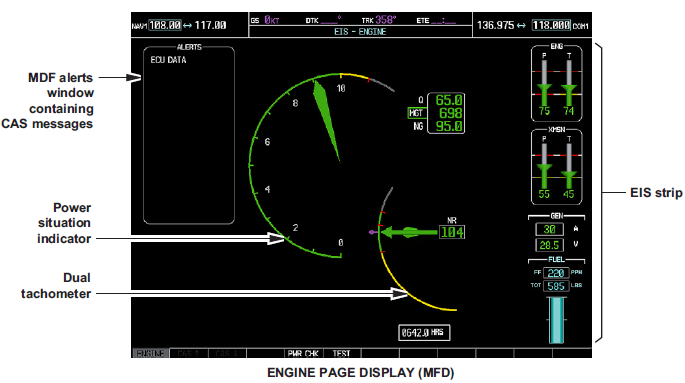Select the TEST softkey
This screenshot has height=383, width=685.
tap(341, 353)
